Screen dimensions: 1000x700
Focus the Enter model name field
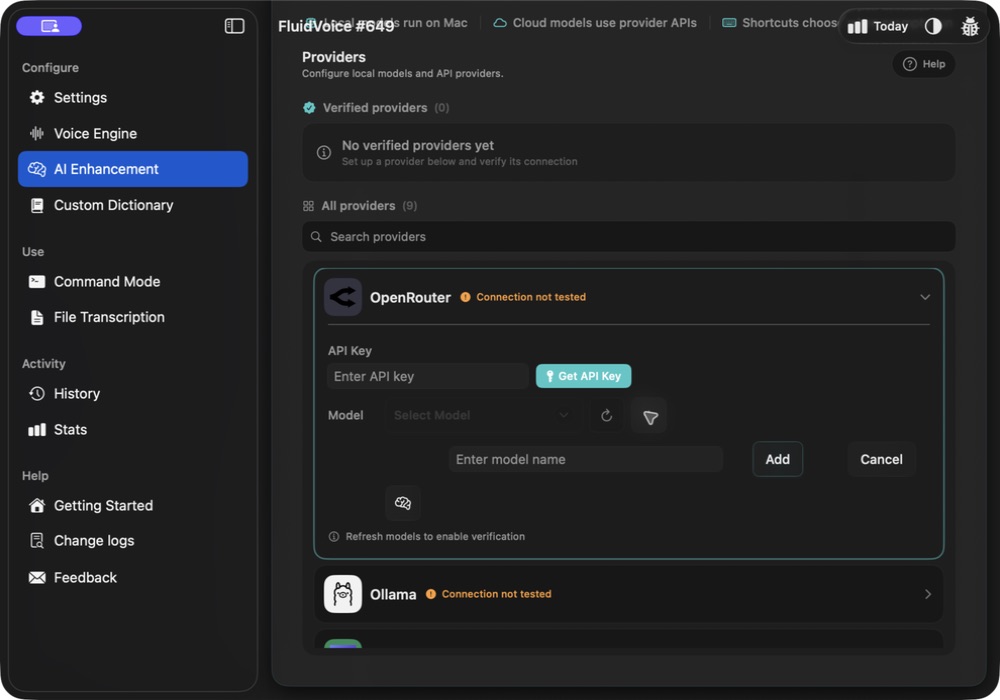[x=585, y=459]
